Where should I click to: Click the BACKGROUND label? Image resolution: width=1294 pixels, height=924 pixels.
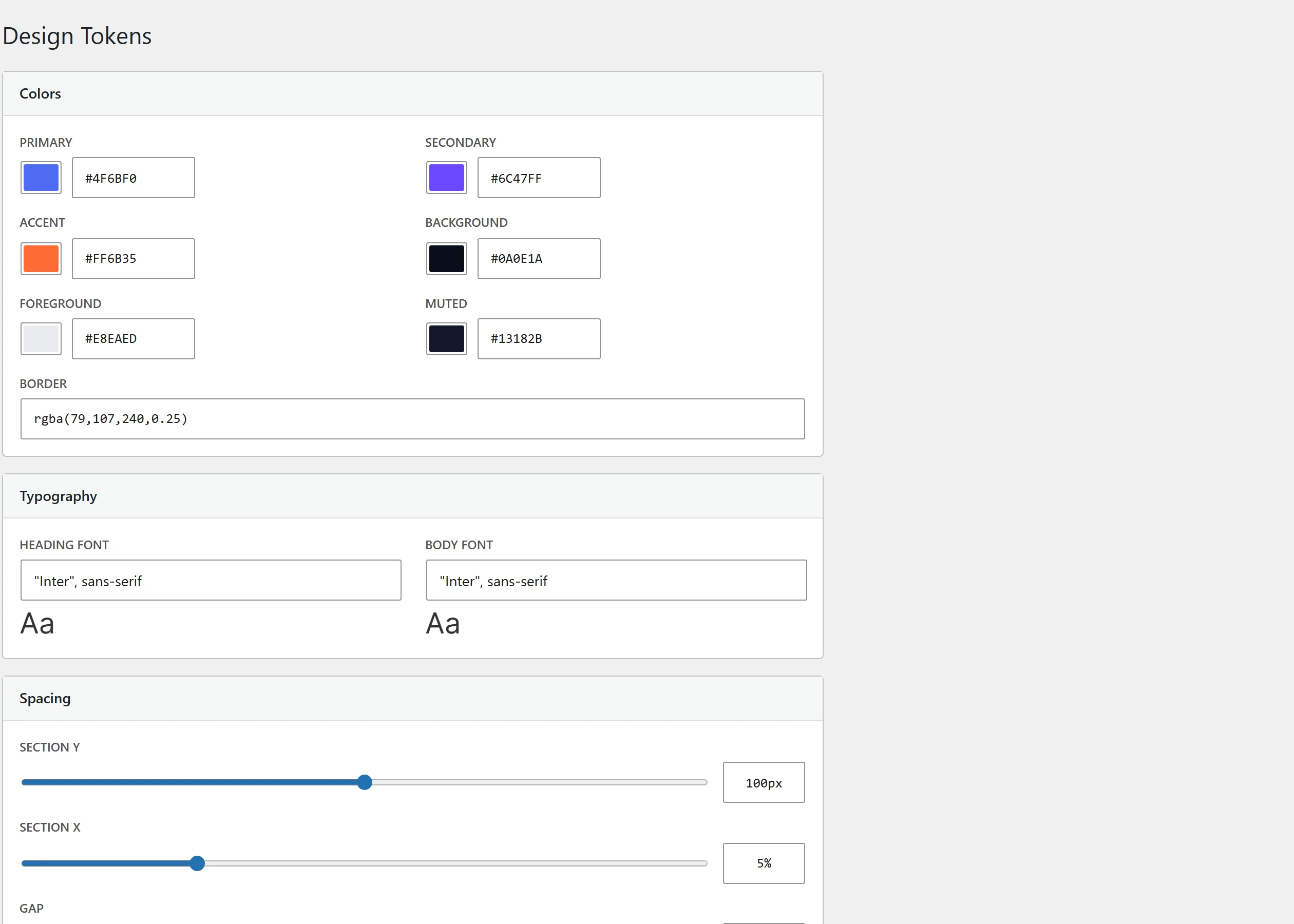(466, 222)
